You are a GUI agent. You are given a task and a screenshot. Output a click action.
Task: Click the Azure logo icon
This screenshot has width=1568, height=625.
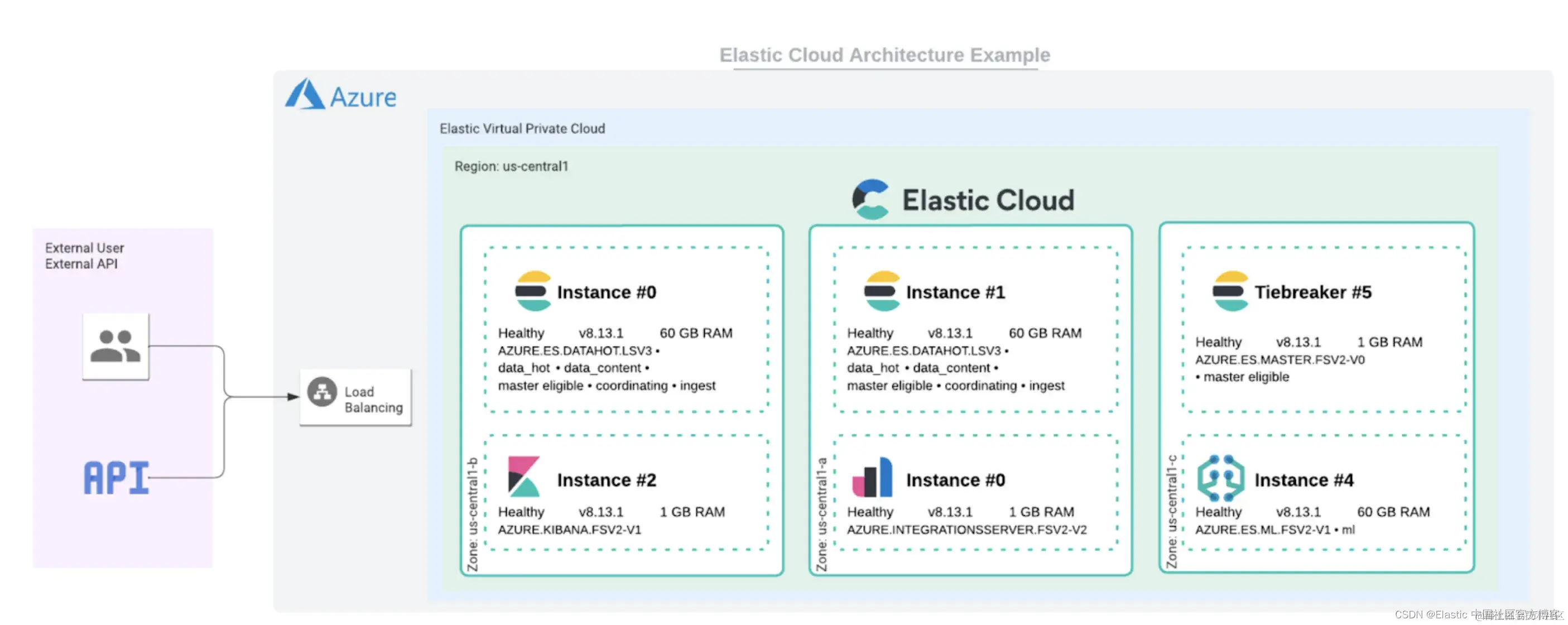tap(305, 95)
